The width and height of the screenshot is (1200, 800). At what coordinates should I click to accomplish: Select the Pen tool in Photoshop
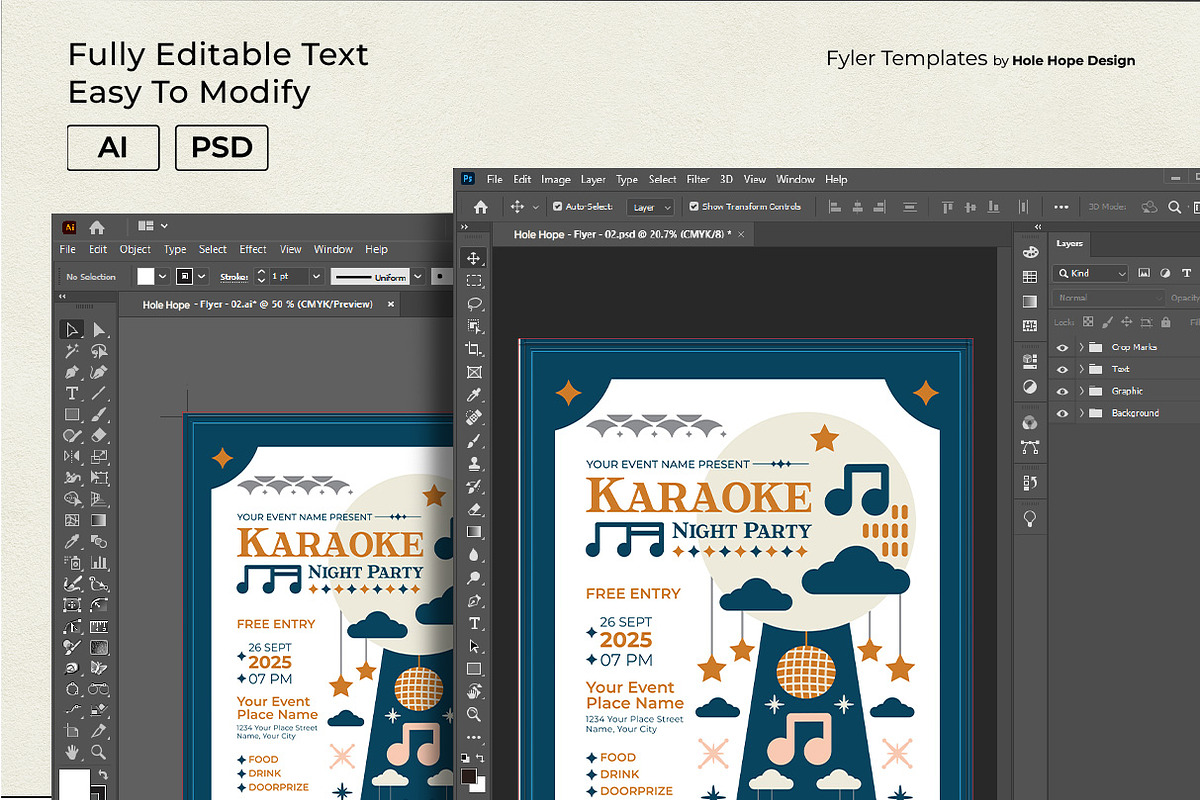[474, 601]
